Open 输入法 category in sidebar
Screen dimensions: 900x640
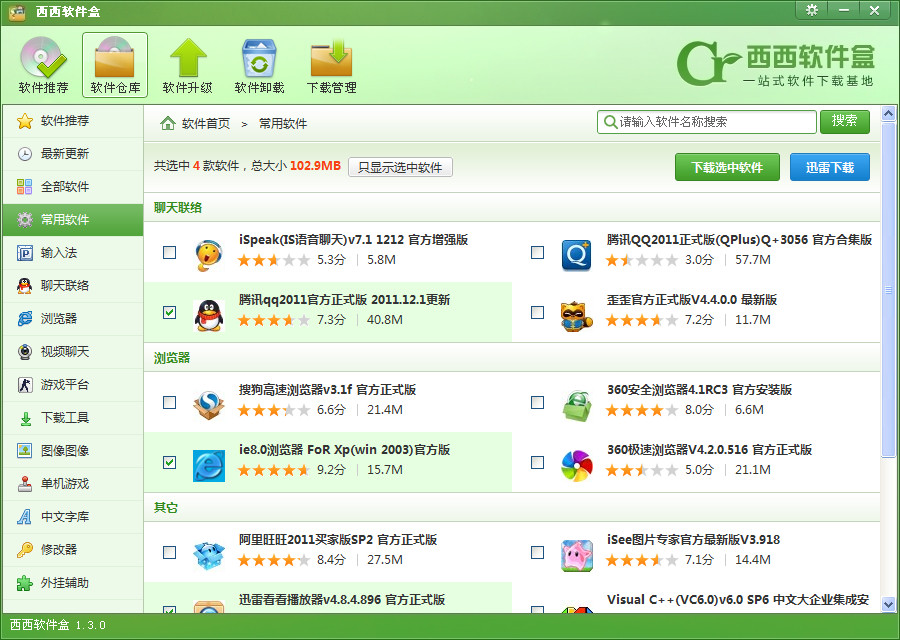73,253
